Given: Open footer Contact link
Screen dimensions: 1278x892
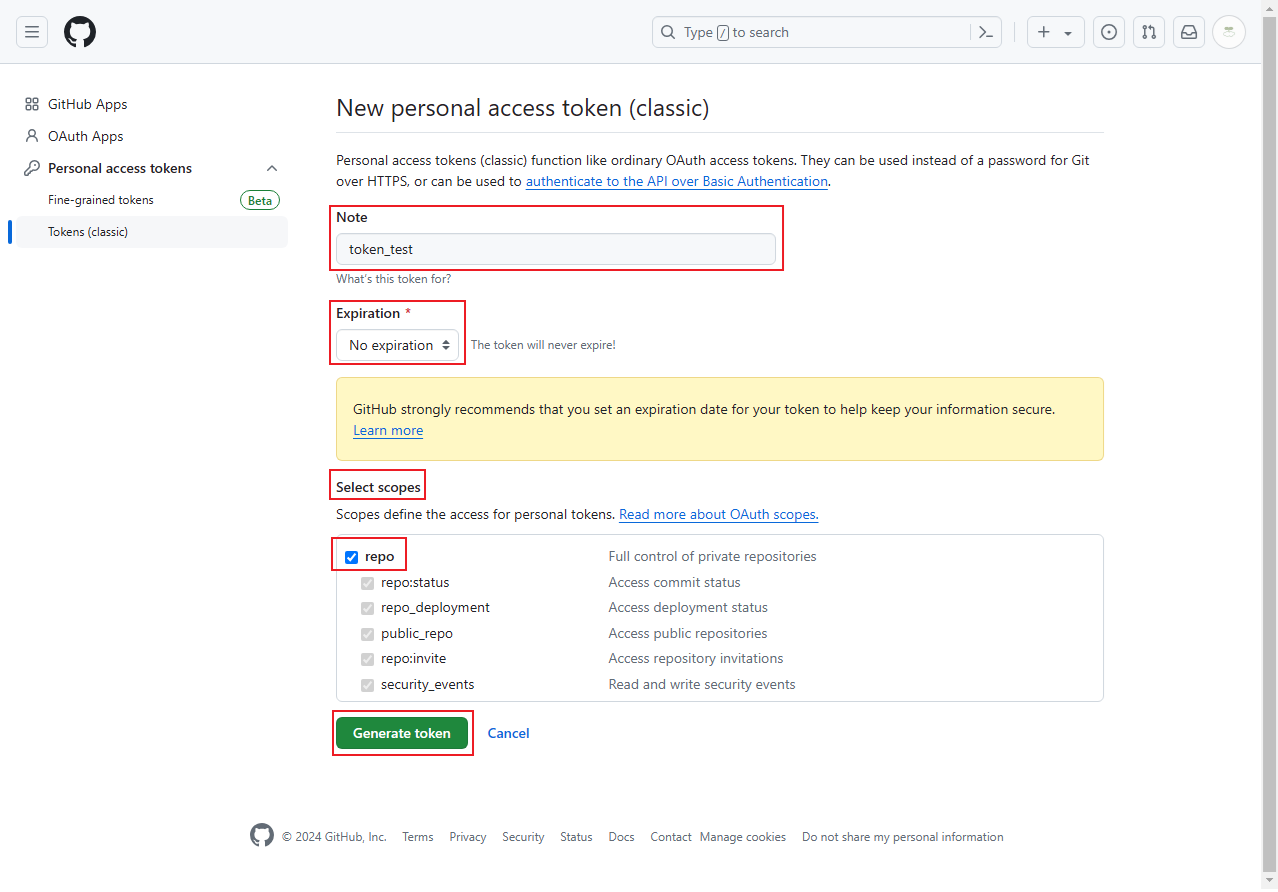Looking at the screenshot, I should click(x=671, y=837).
